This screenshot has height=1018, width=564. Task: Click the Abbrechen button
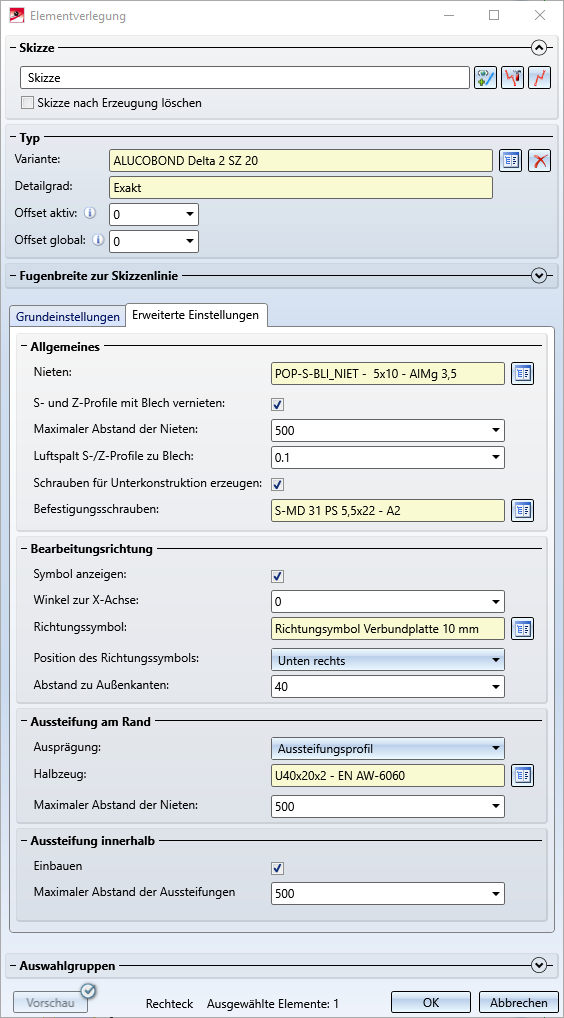point(519,1002)
